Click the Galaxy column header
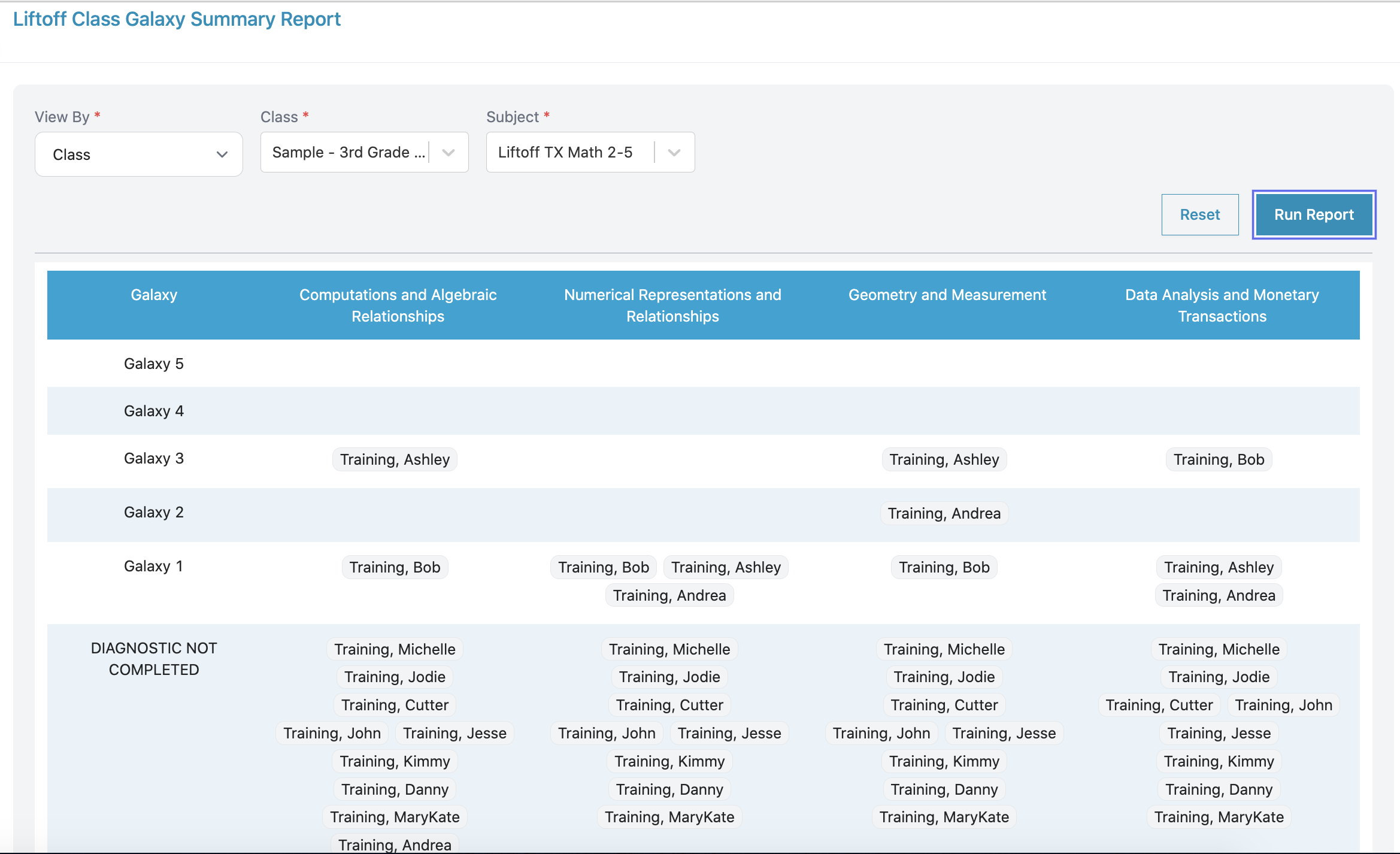 point(154,295)
